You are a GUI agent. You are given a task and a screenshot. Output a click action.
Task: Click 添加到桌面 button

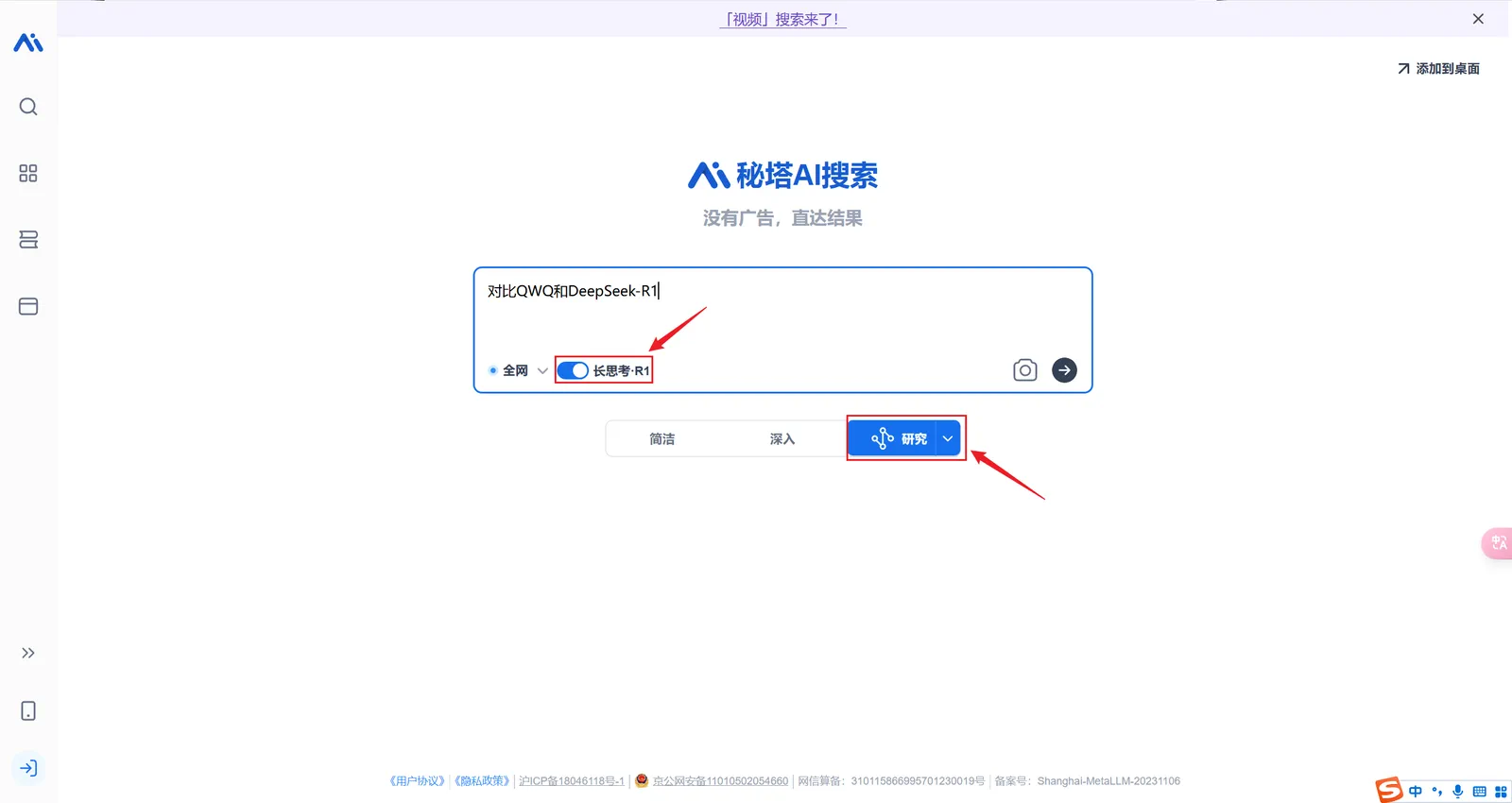tap(1438, 68)
